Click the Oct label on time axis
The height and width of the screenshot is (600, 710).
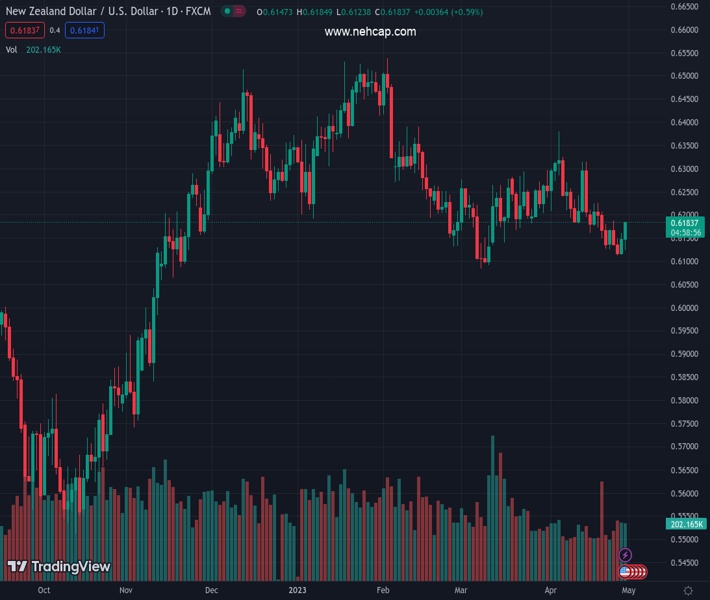[43, 591]
